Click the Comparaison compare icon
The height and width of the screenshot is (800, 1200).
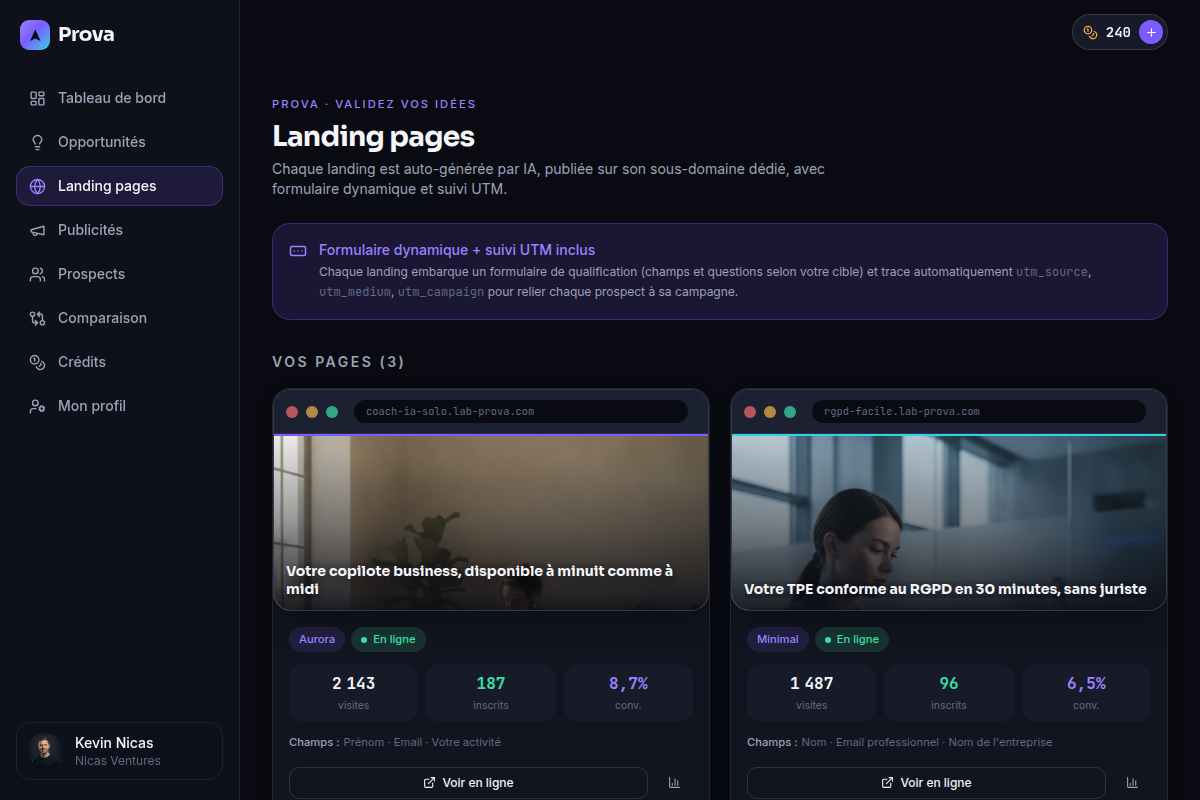click(x=38, y=318)
